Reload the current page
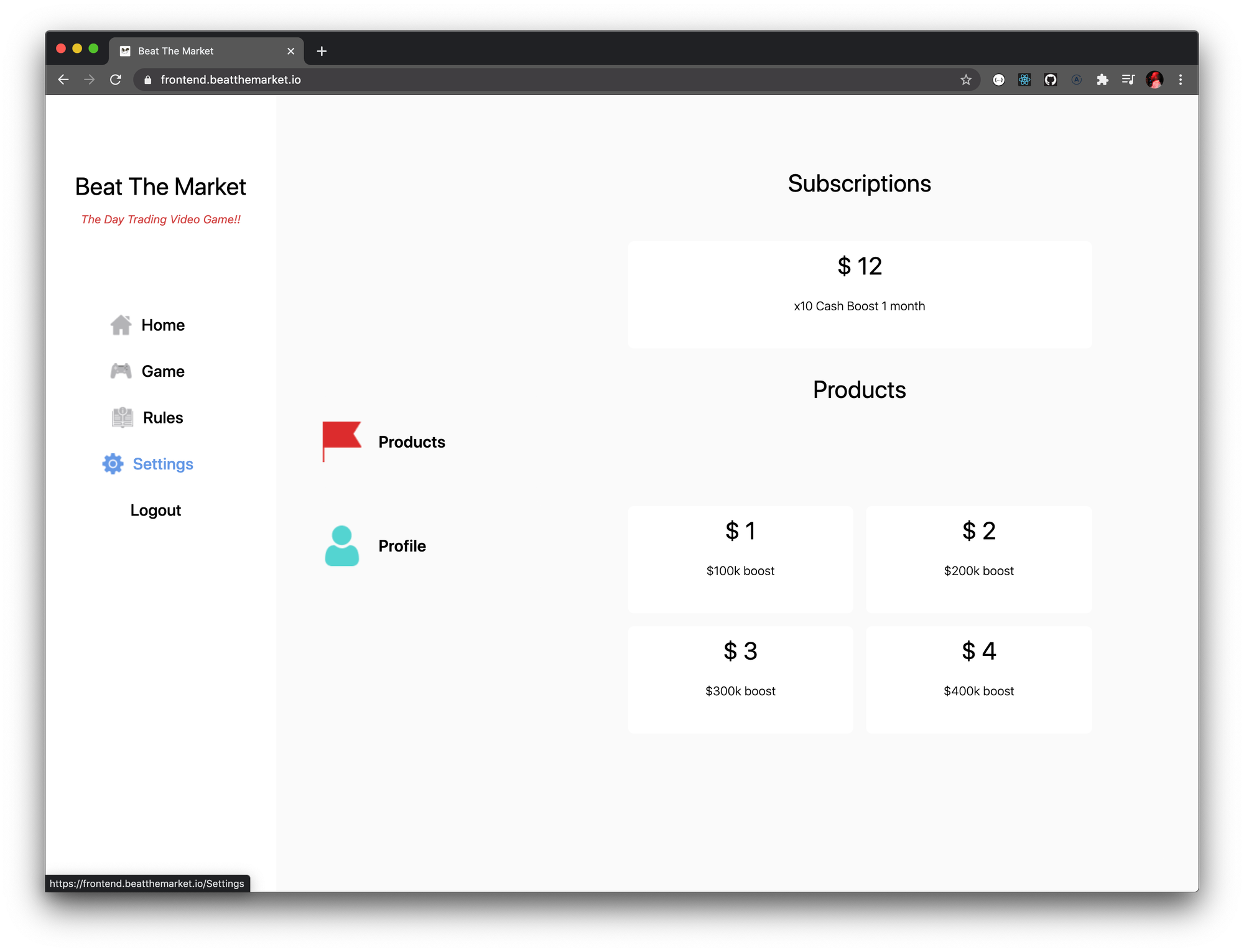Screen dimensions: 1244x952 [x=116, y=80]
